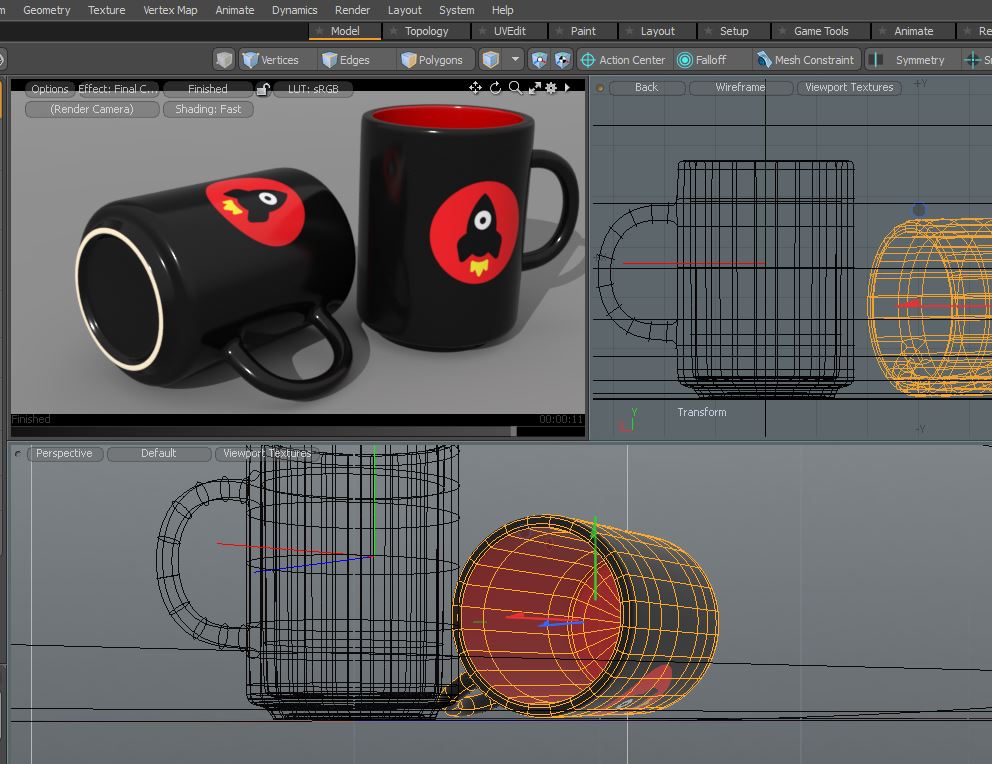
Task: Activate Polygons selection mode
Action: (432, 60)
